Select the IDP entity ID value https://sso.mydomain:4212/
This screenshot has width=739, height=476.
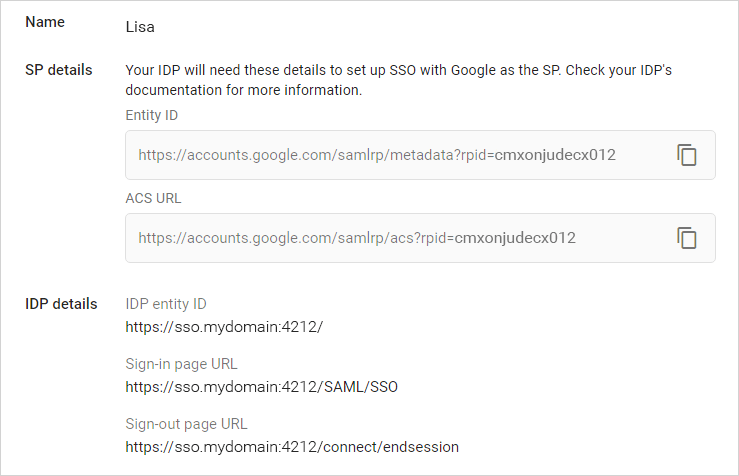[x=224, y=326]
